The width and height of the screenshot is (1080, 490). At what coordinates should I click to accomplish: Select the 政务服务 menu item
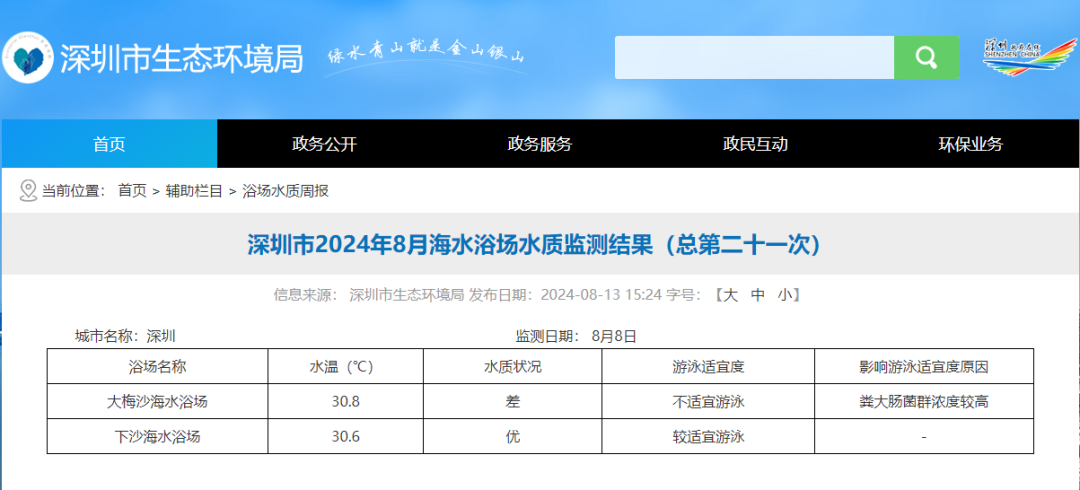[540, 144]
